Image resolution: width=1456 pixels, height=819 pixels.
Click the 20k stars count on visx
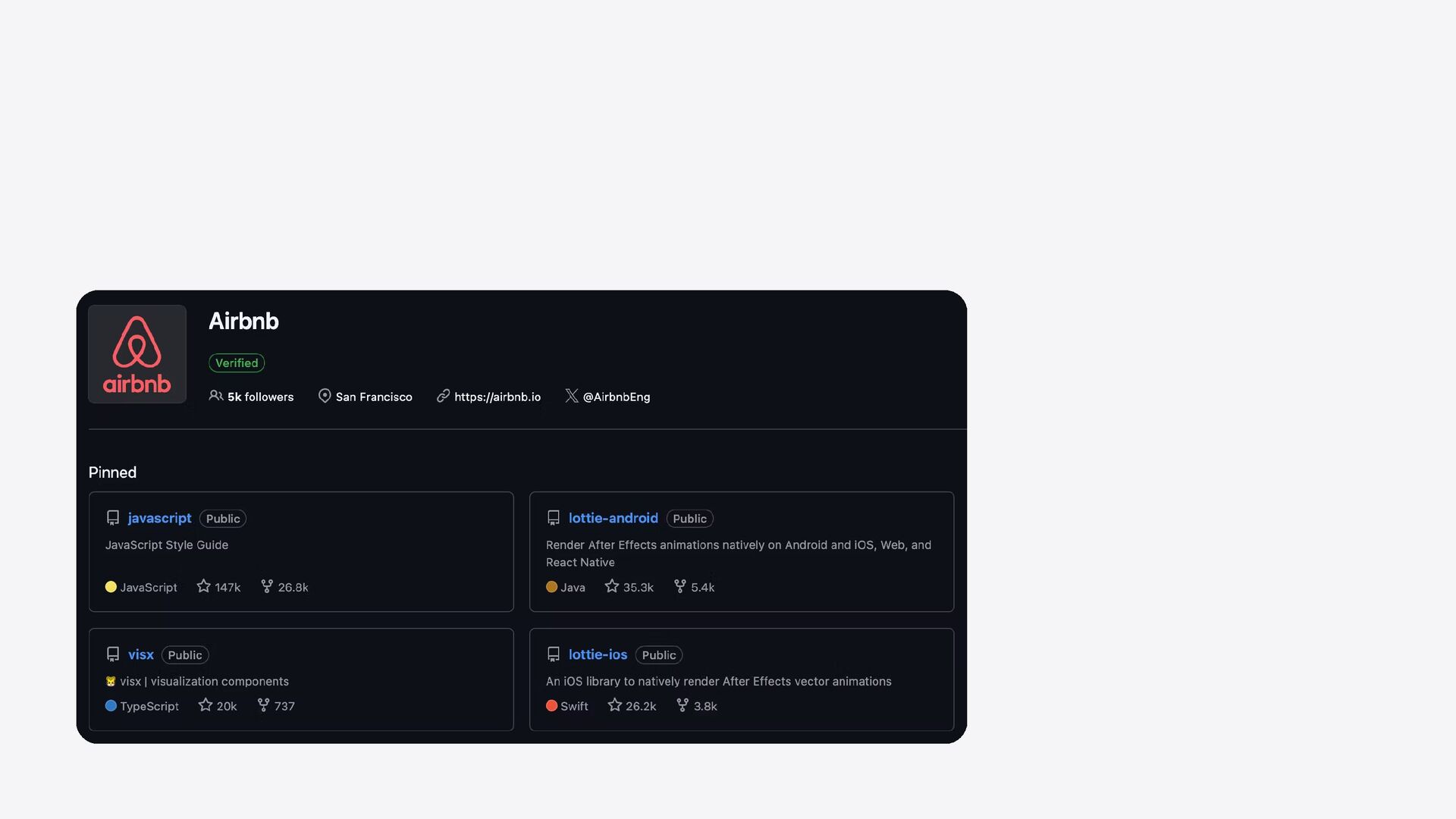tap(226, 706)
